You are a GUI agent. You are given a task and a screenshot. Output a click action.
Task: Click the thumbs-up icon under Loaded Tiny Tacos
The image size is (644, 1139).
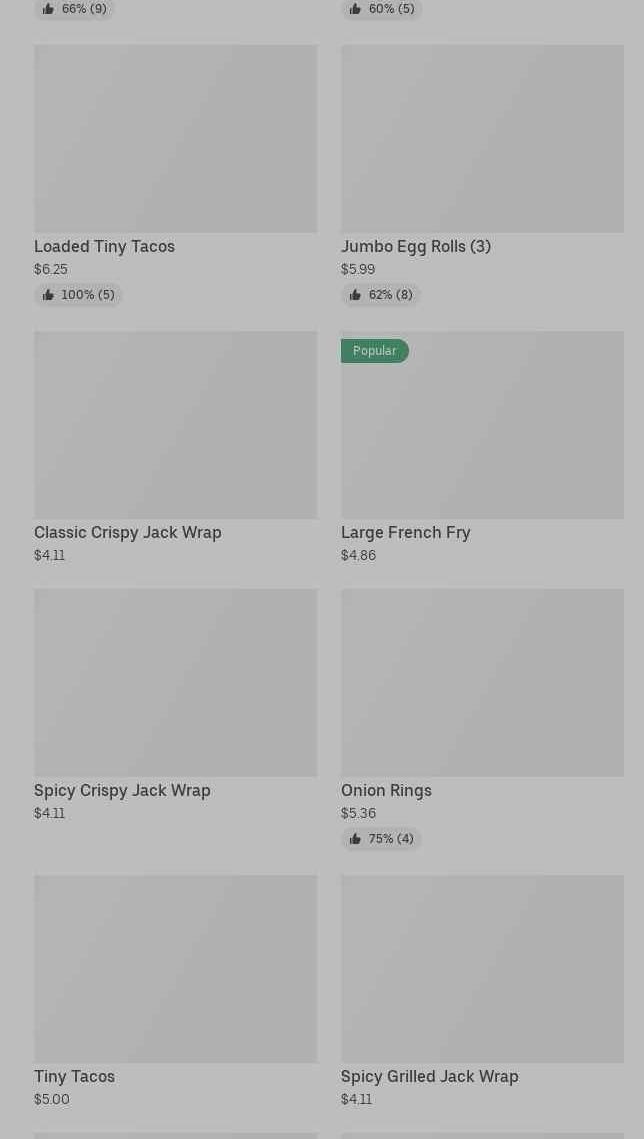coord(48,295)
